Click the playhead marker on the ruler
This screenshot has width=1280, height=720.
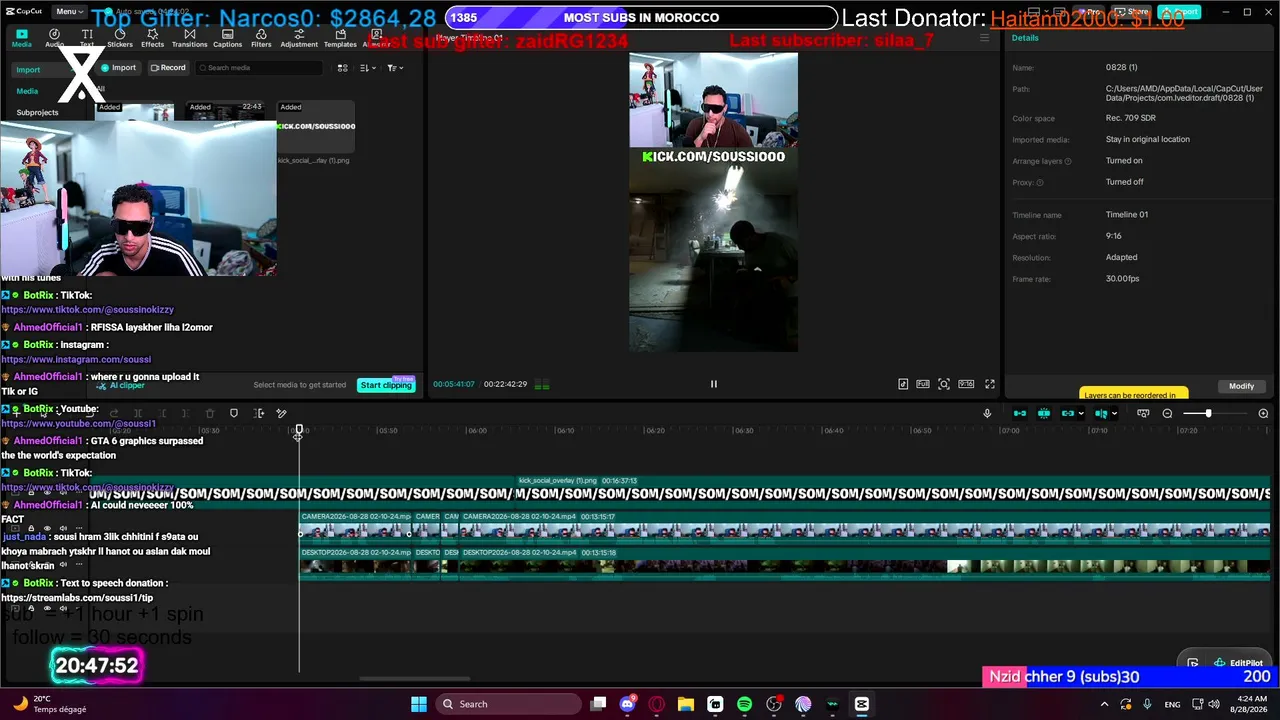[298, 431]
